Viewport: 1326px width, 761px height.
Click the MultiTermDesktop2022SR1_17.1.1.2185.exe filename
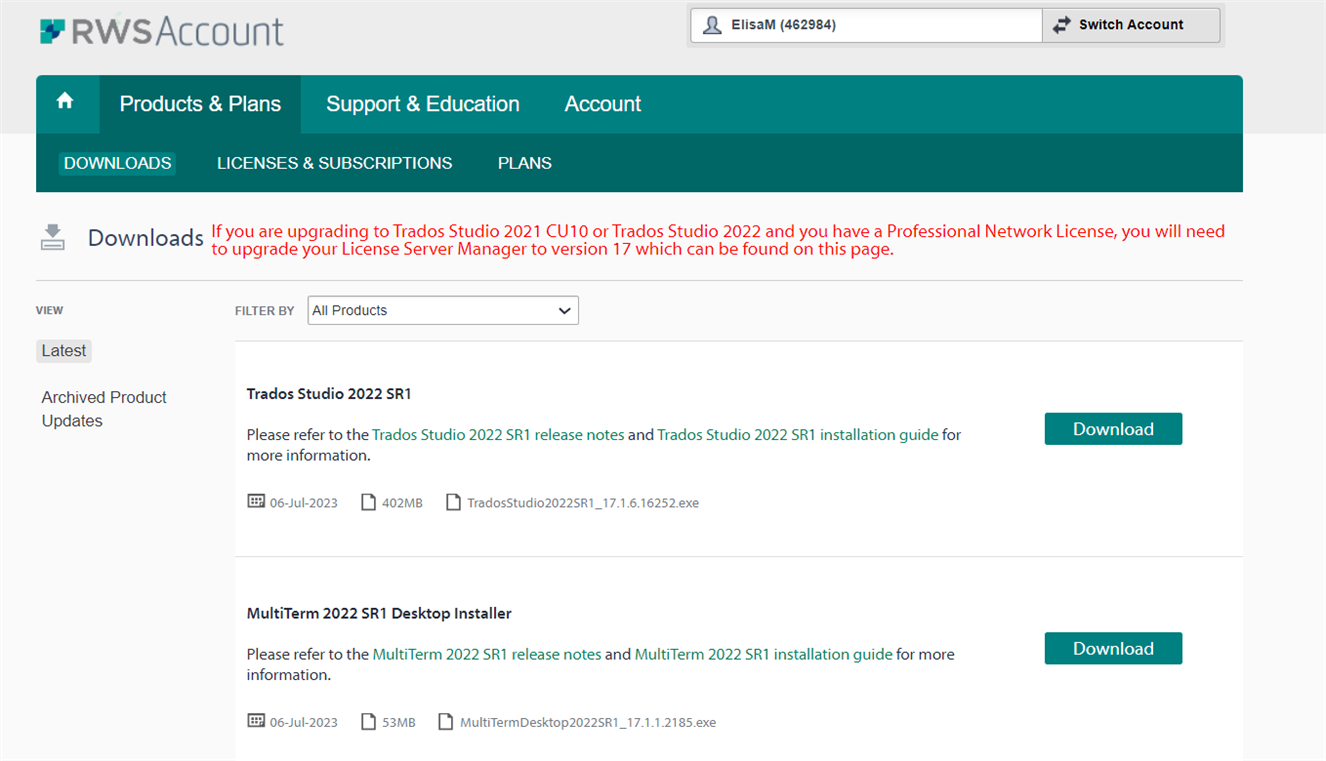[x=588, y=722]
